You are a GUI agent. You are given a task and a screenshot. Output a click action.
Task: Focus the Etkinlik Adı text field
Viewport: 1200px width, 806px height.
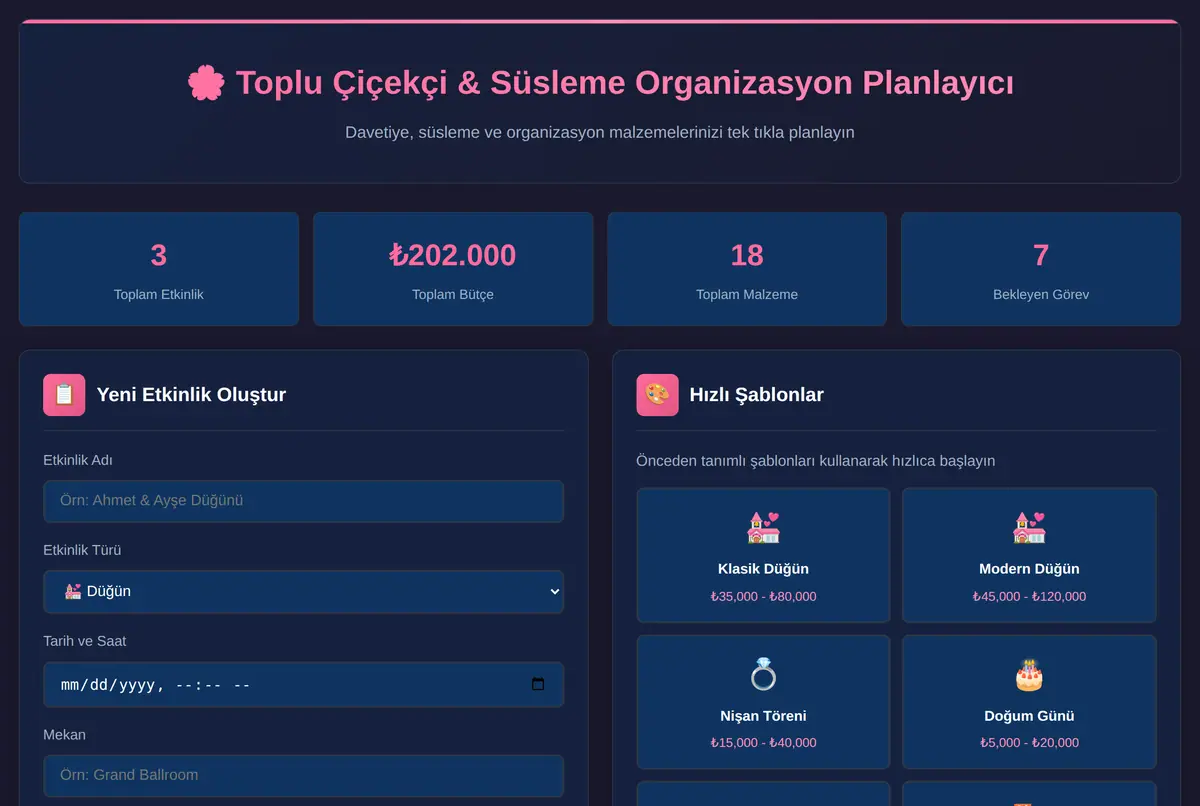coord(303,501)
